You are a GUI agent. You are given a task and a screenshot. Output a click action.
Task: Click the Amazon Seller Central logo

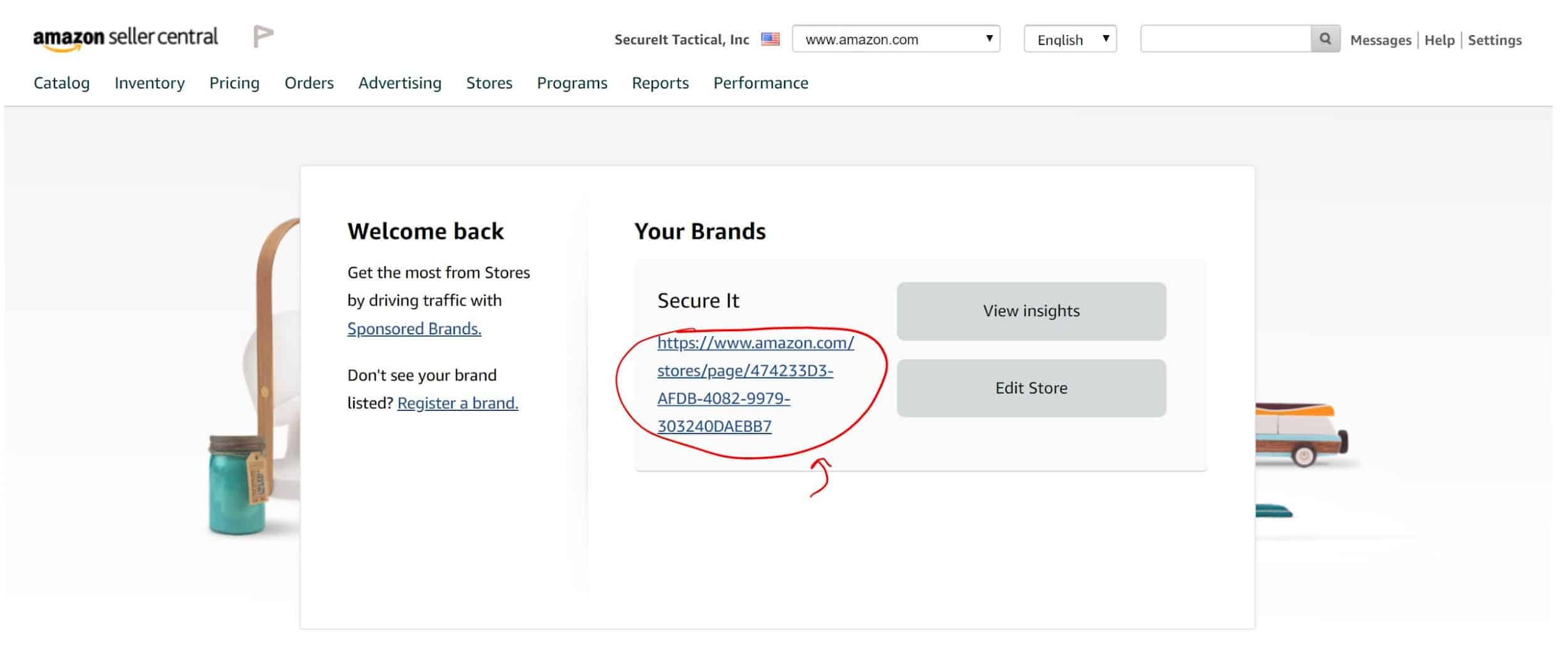[x=125, y=38]
